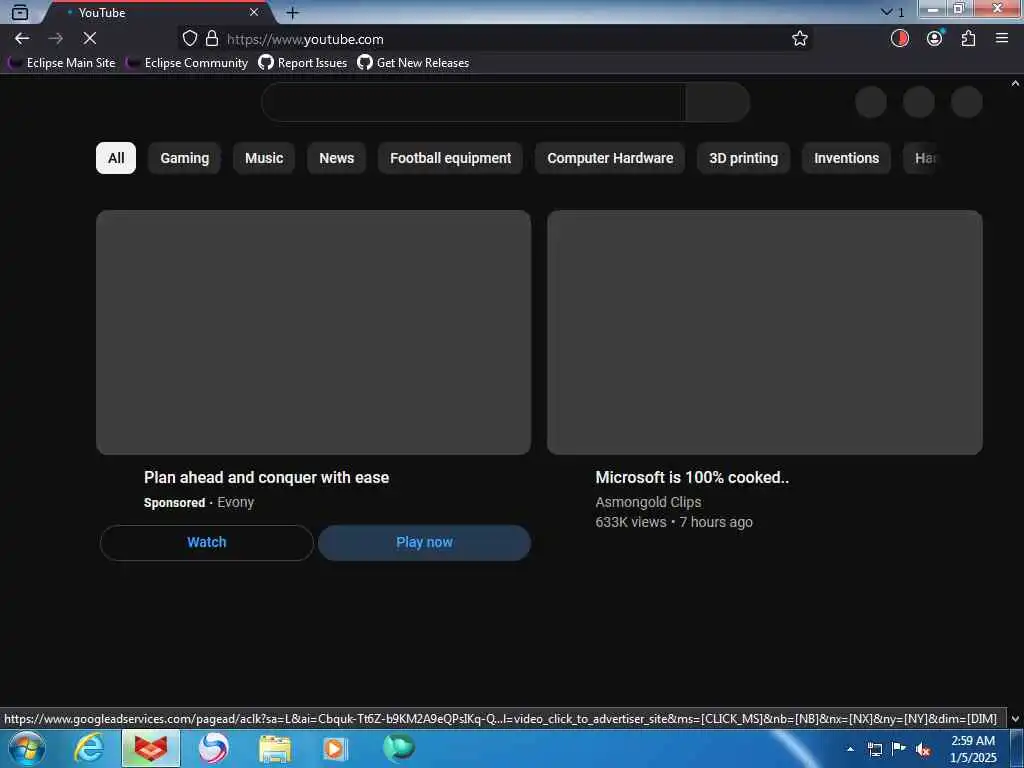Viewport: 1024px width, 768px height.
Task: Open the Microsoft is 100% cooked thumbnail
Action: tap(765, 332)
